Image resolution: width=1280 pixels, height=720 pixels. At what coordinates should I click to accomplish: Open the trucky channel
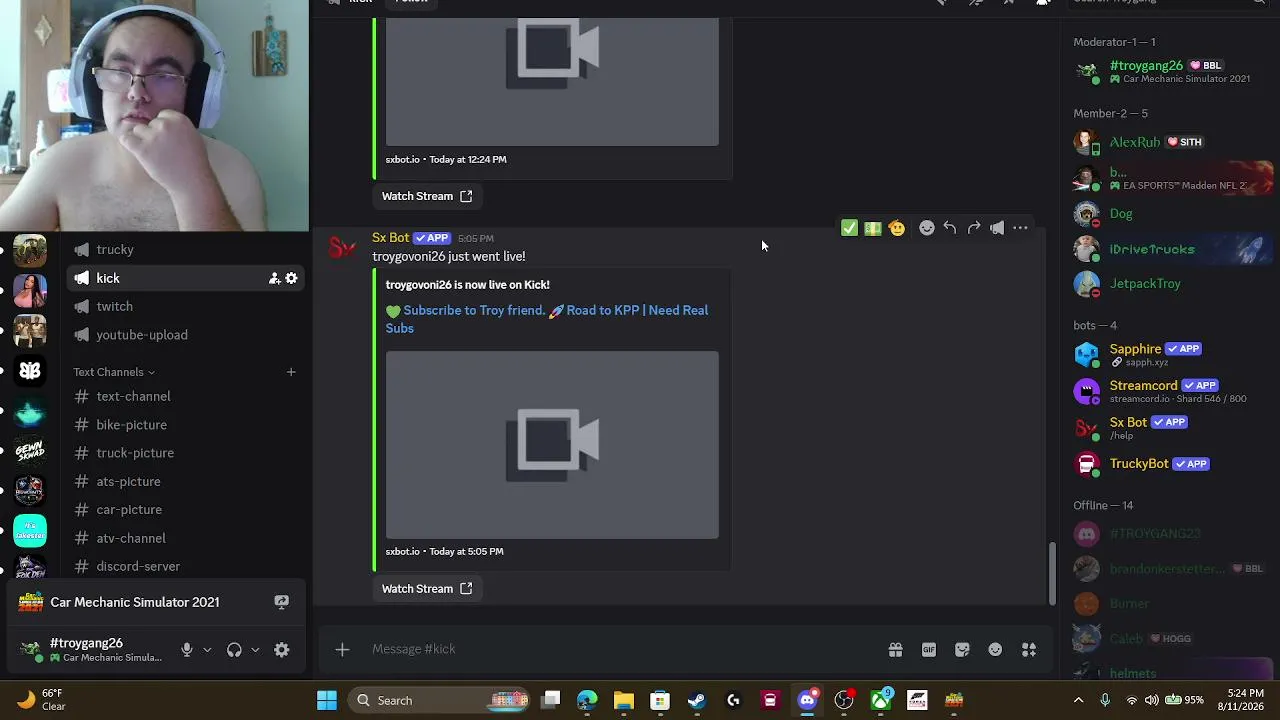click(x=185, y=250)
